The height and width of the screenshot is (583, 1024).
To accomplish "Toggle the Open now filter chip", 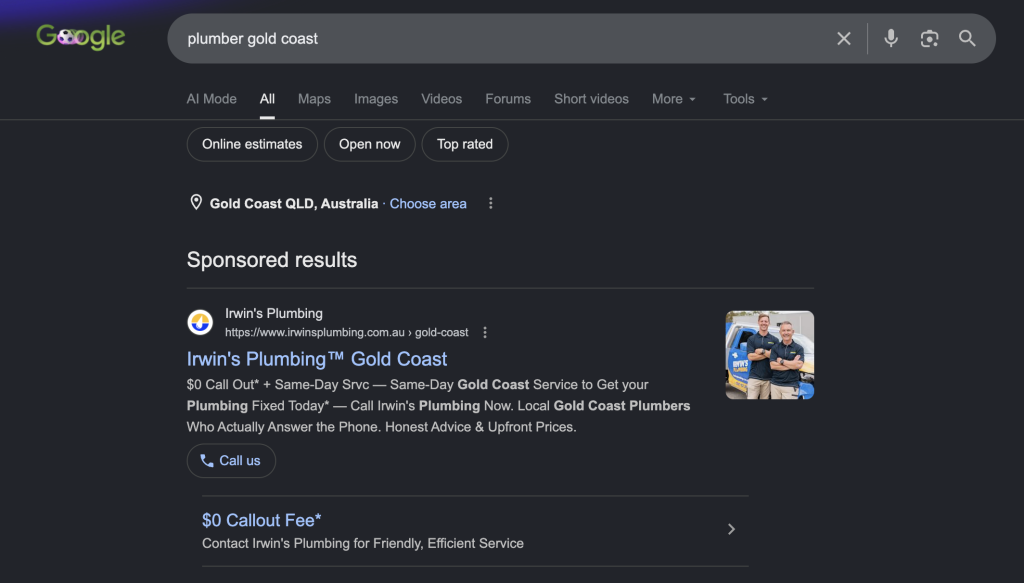I will pyautogui.click(x=370, y=144).
